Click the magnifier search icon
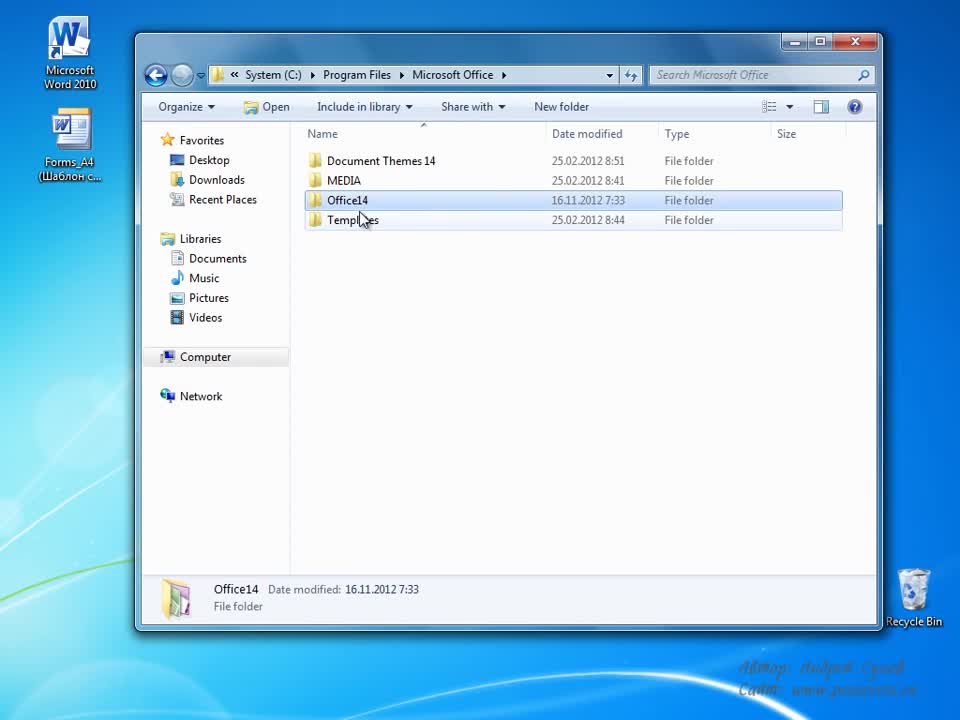This screenshot has width=960, height=720. pyautogui.click(x=864, y=75)
